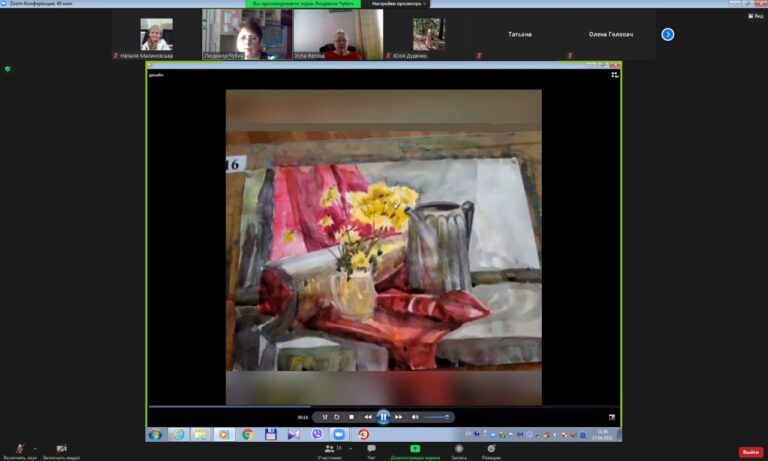The width and height of the screenshot is (768, 461).
Task: Expand audio options arrow beside microphone
Action: tap(35, 448)
